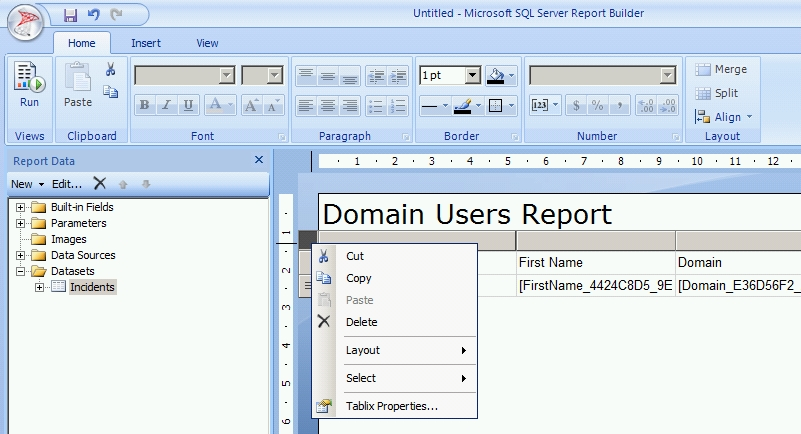Toggle Underline formatting in Font group
Image resolution: width=801 pixels, height=434 pixels.
point(187,105)
